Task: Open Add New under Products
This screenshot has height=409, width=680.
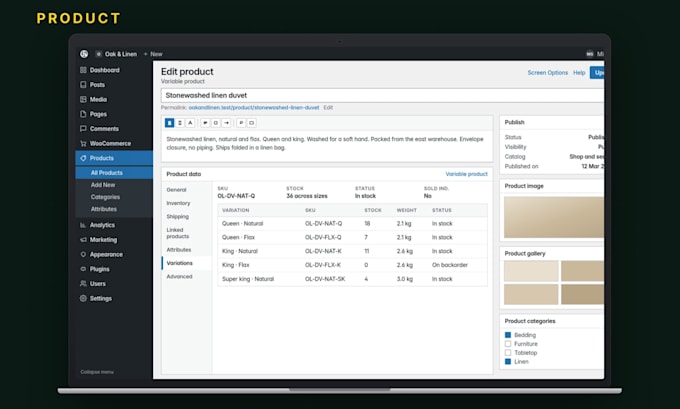Action: [x=103, y=185]
